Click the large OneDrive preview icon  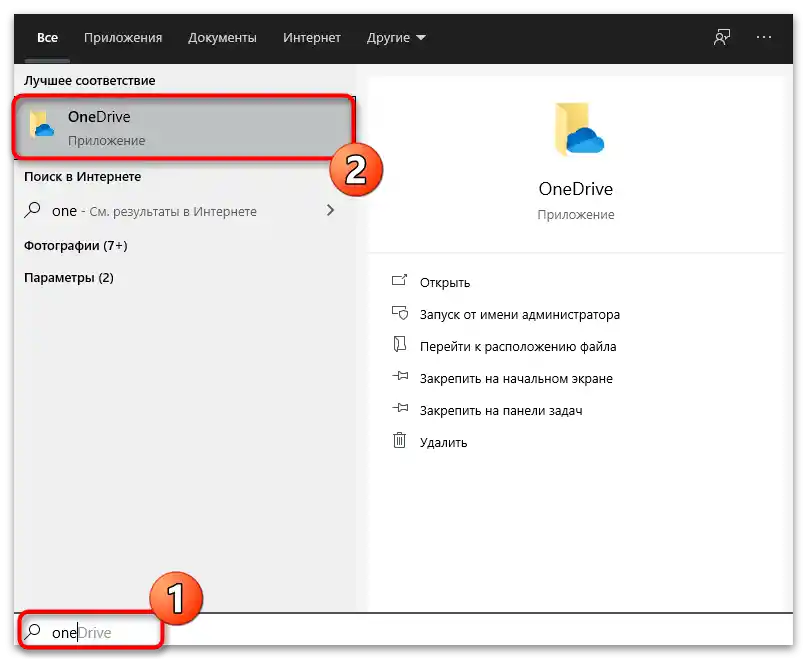pyautogui.click(x=578, y=129)
